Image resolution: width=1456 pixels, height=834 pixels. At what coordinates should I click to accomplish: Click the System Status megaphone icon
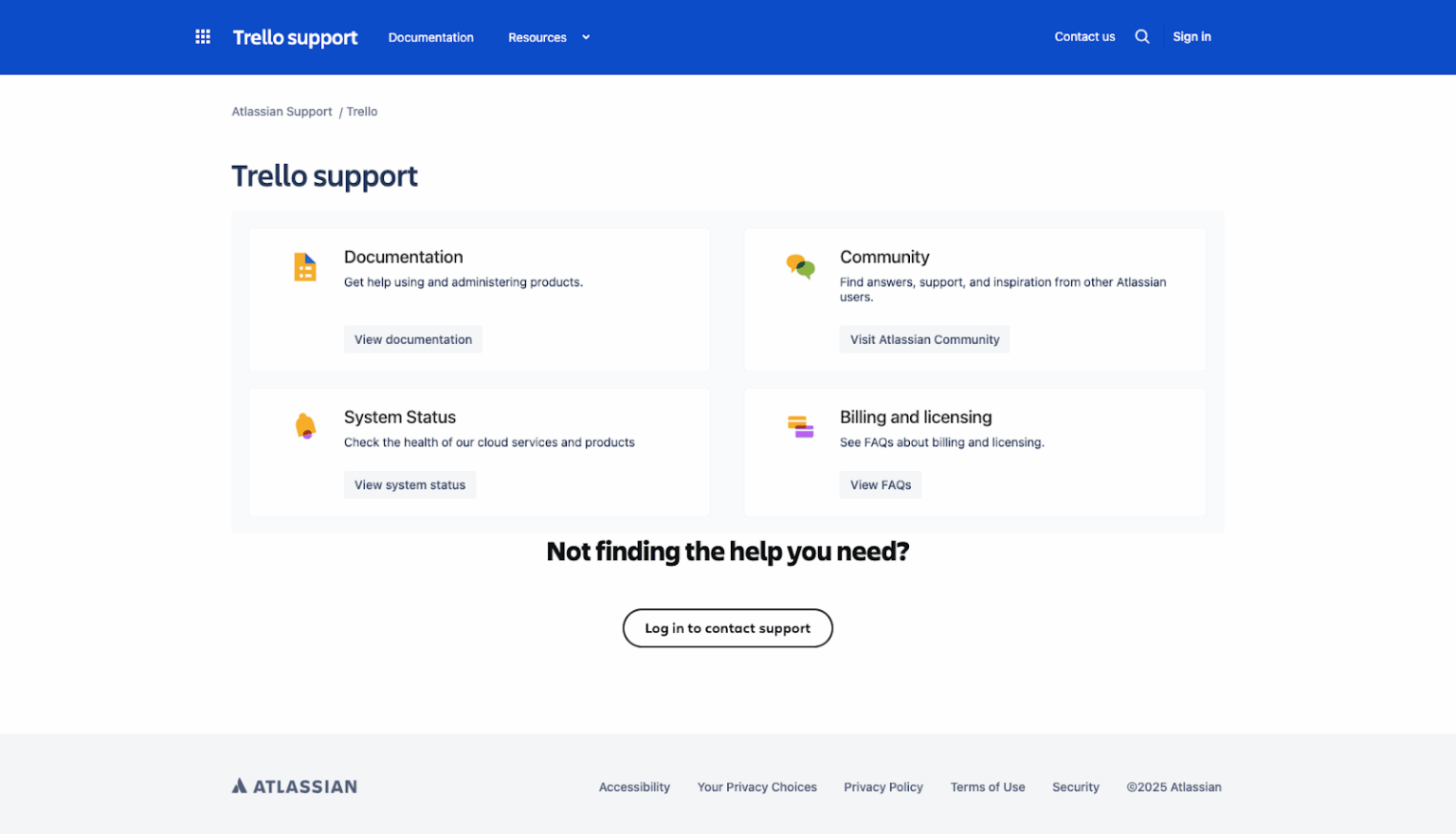pos(304,426)
